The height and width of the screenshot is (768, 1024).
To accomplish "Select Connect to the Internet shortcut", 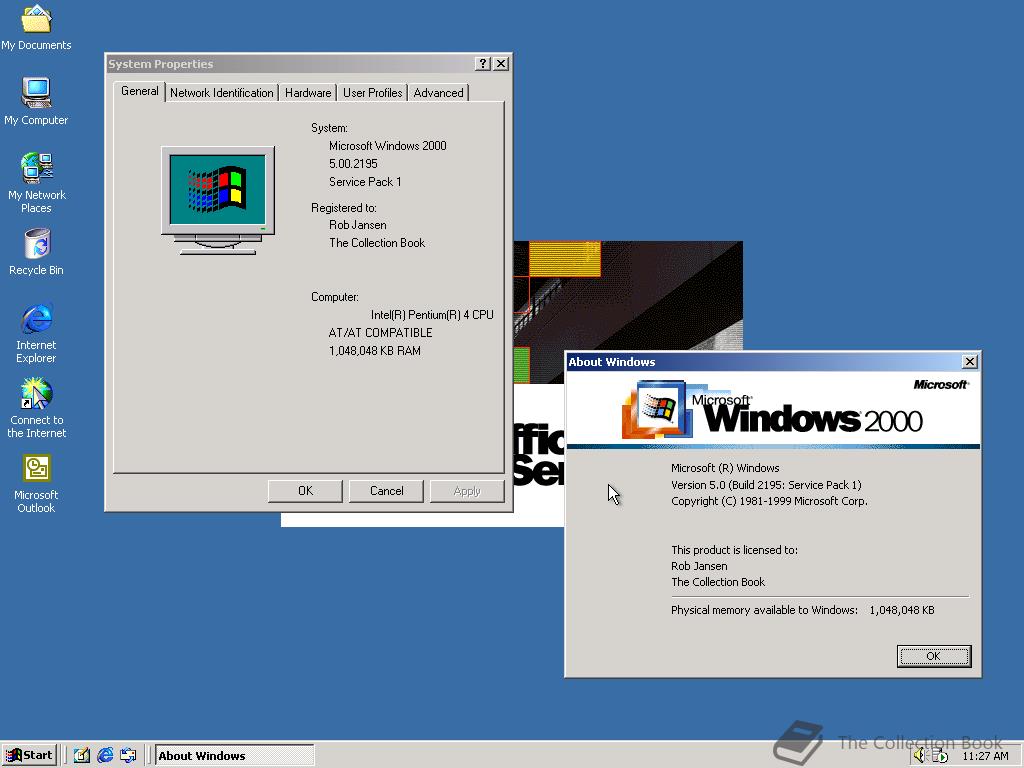I will (36, 408).
